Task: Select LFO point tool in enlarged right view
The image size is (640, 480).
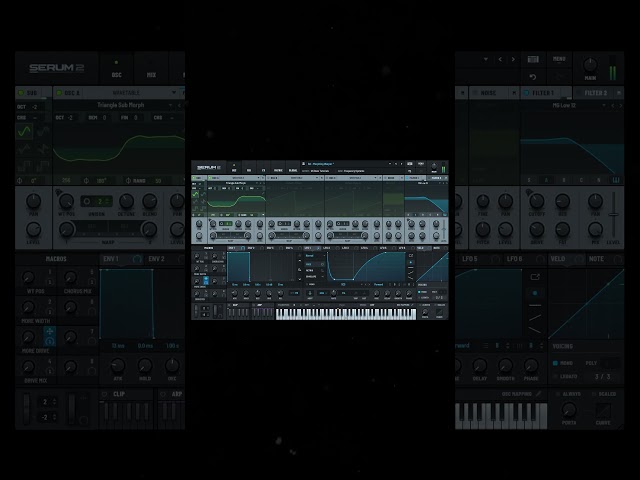Action: coord(535,293)
